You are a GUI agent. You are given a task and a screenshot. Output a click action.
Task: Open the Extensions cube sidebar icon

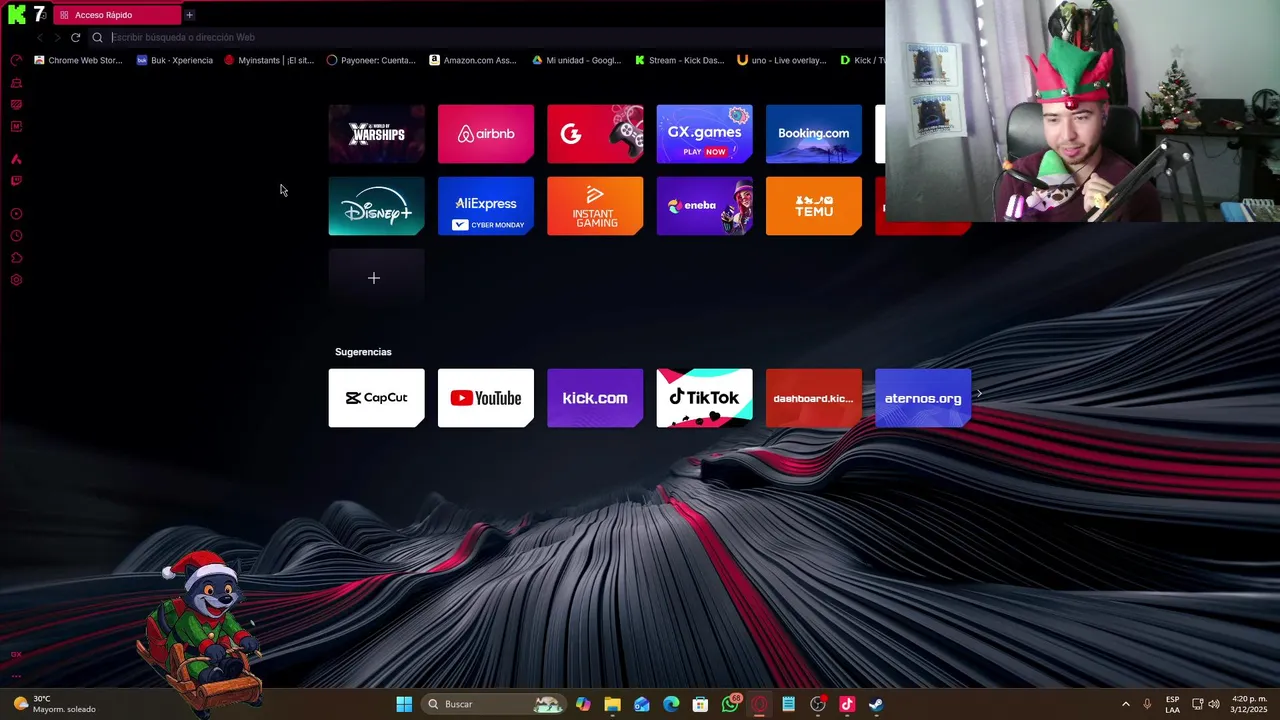(x=16, y=258)
